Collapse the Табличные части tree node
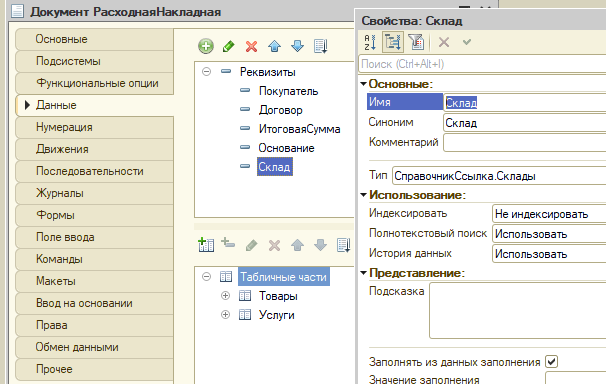Screen dimensions: 606x384 coord(207,277)
